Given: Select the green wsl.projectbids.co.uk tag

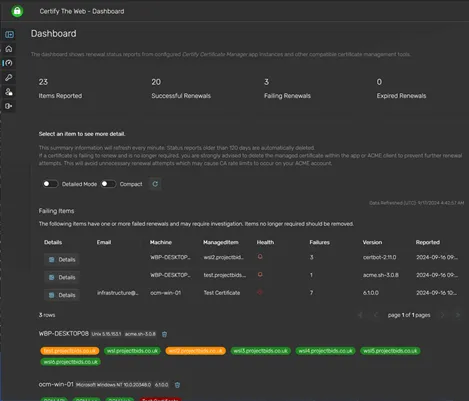Looking at the screenshot, I should (132, 351).
